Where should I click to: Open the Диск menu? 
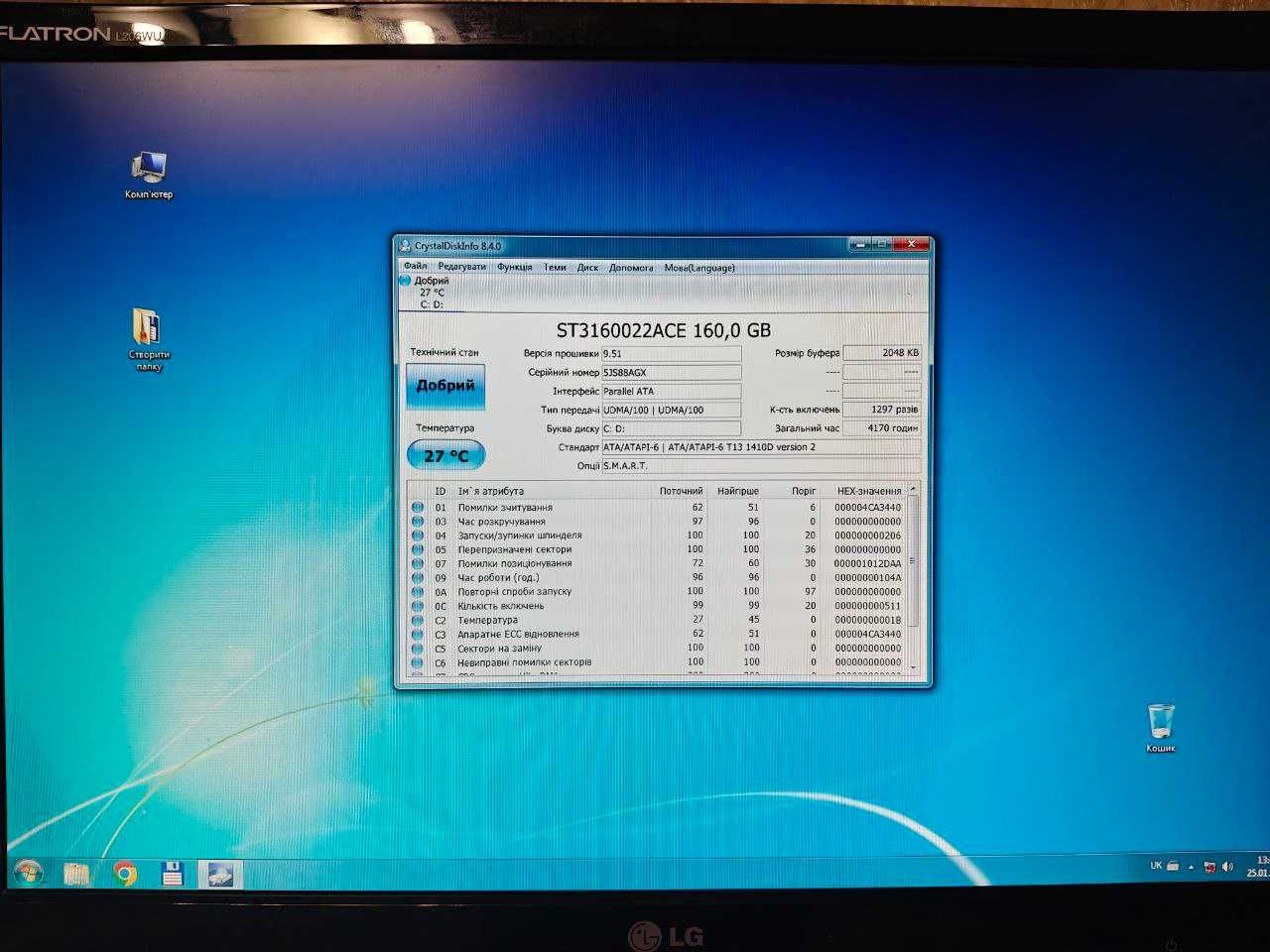[x=587, y=267]
